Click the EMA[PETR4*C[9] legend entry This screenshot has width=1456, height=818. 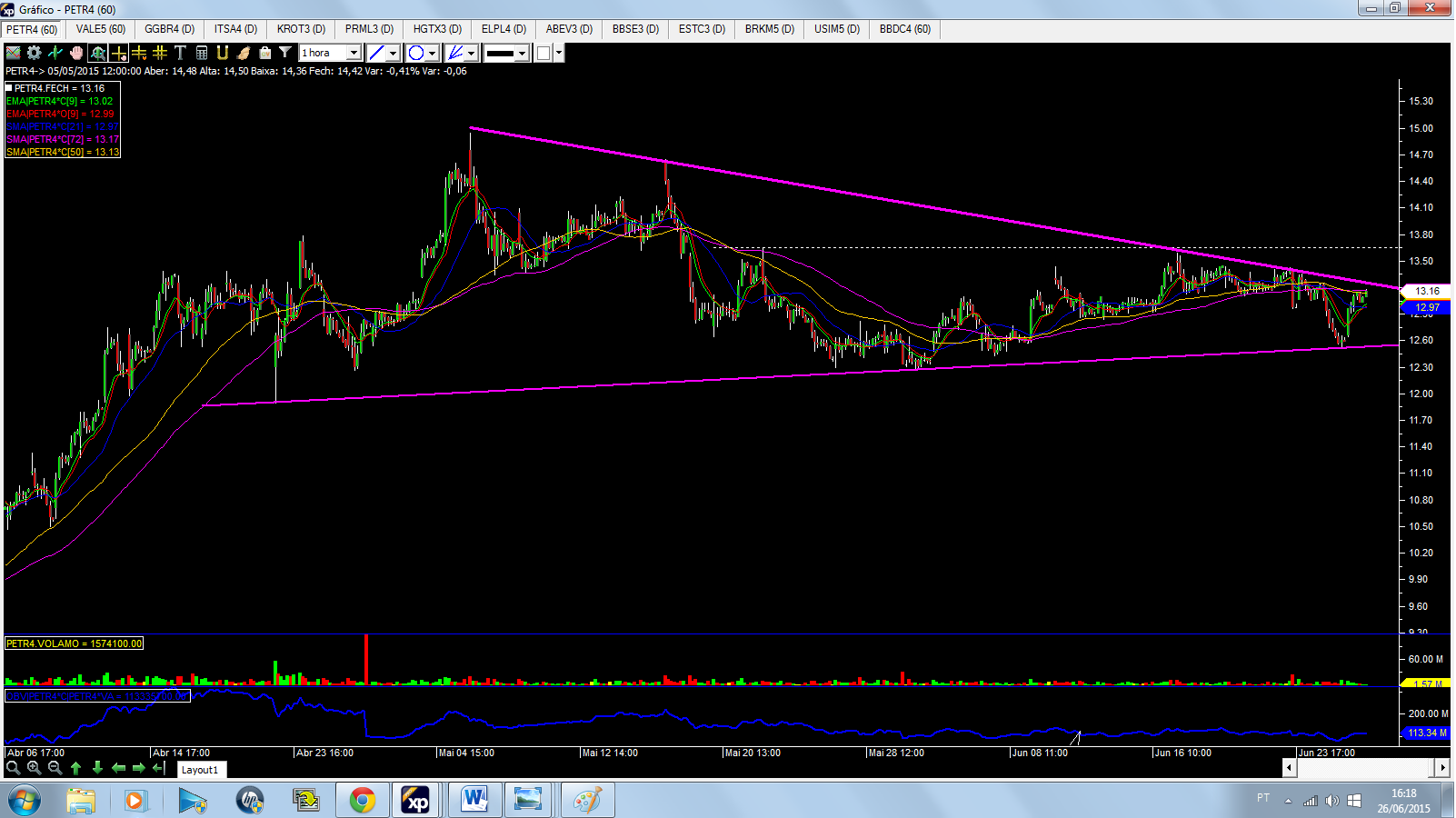60,101
